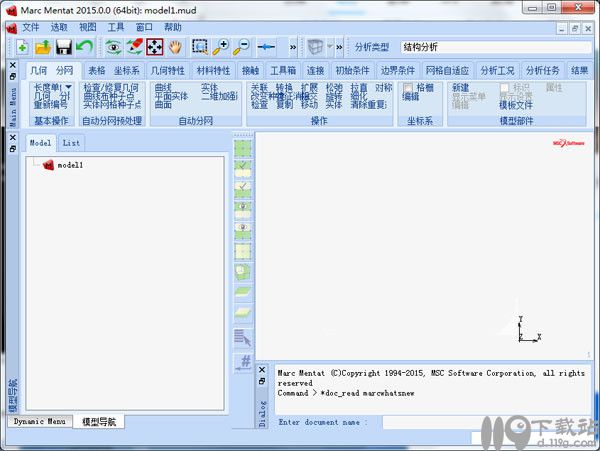Toggle the 标识 checkbox in 模型部件
Image resolution: width=600 pixels, height=451 pixels.
click(504, 88)
